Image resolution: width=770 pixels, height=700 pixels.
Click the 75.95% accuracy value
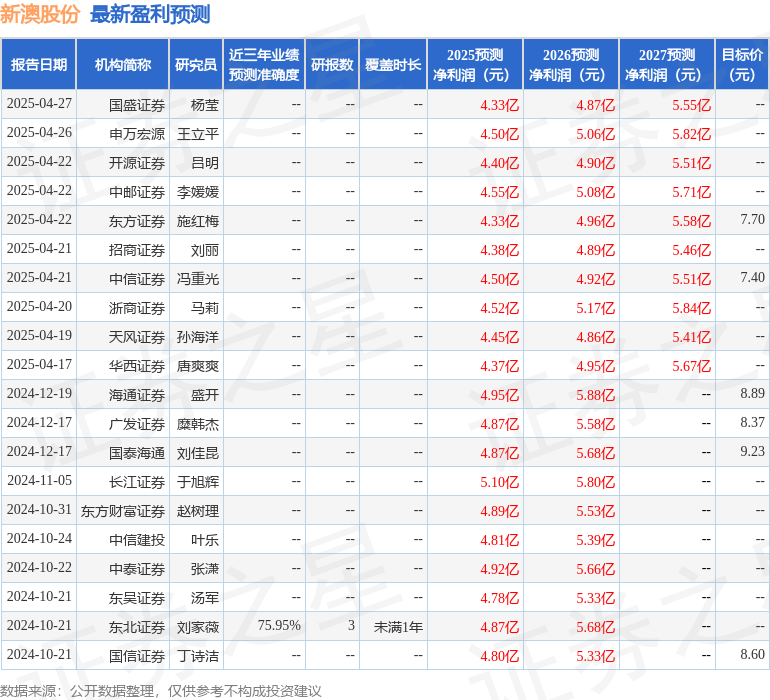tap(279, 626)
